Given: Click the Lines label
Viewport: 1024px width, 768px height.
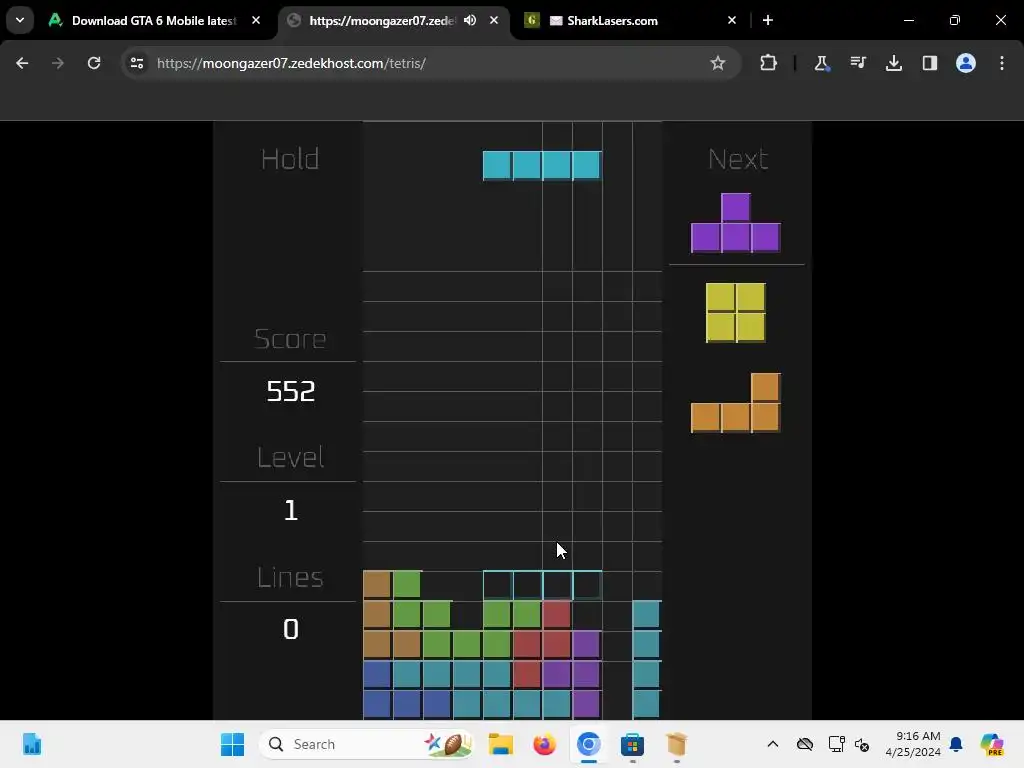Looking at the screenshot, I should tap(290, 577).
